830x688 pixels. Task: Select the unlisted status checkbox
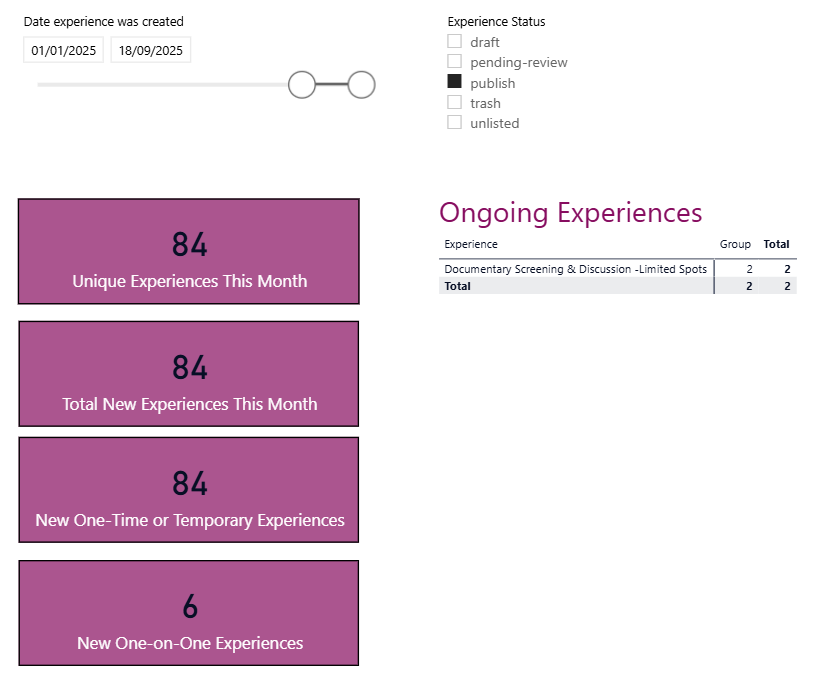click(x=455, y=122)
